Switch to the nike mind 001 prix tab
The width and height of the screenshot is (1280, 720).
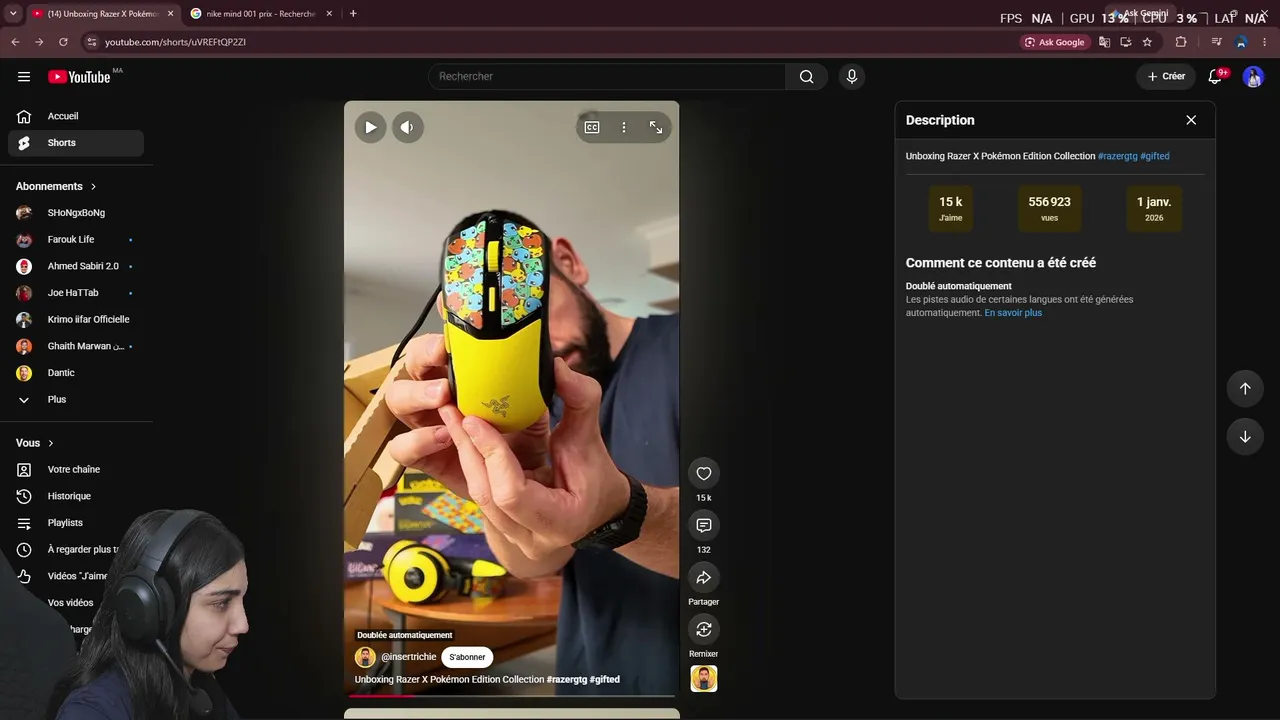click(261, 14)
